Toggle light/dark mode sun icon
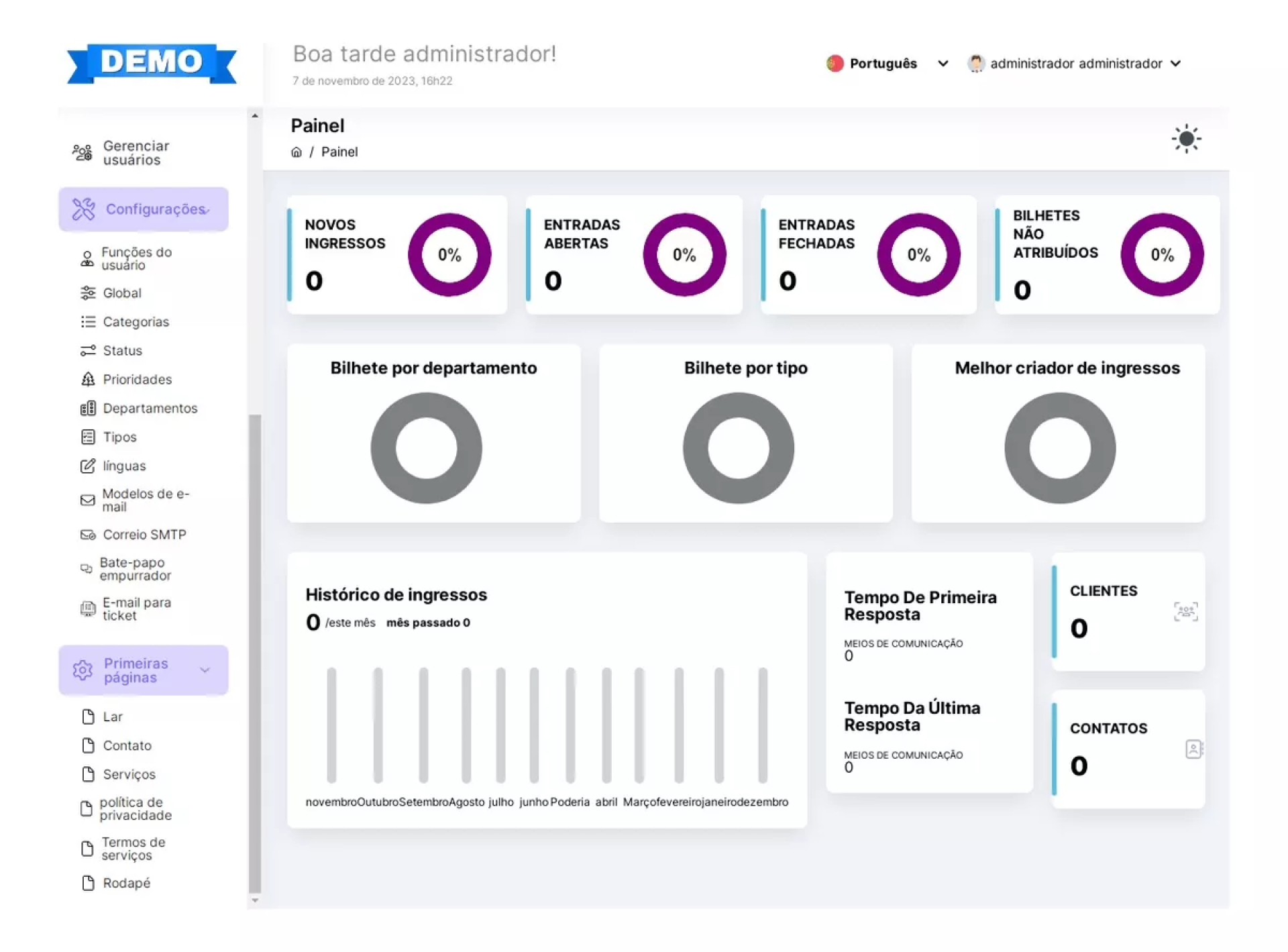 (x=1185, y=139)
